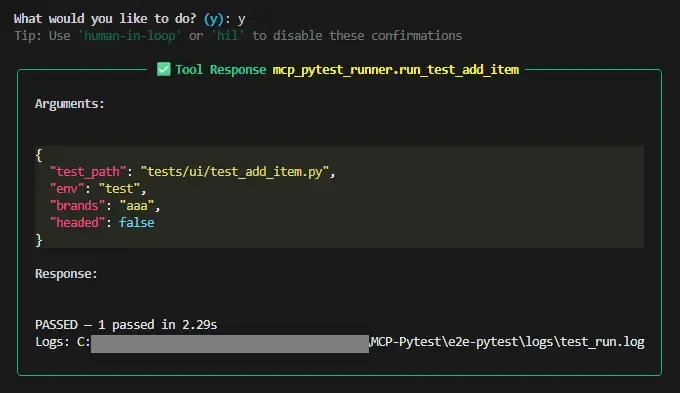Click the 'Logs: C:' label
Screen dimensions: 680x393
[x=63, y=342]
